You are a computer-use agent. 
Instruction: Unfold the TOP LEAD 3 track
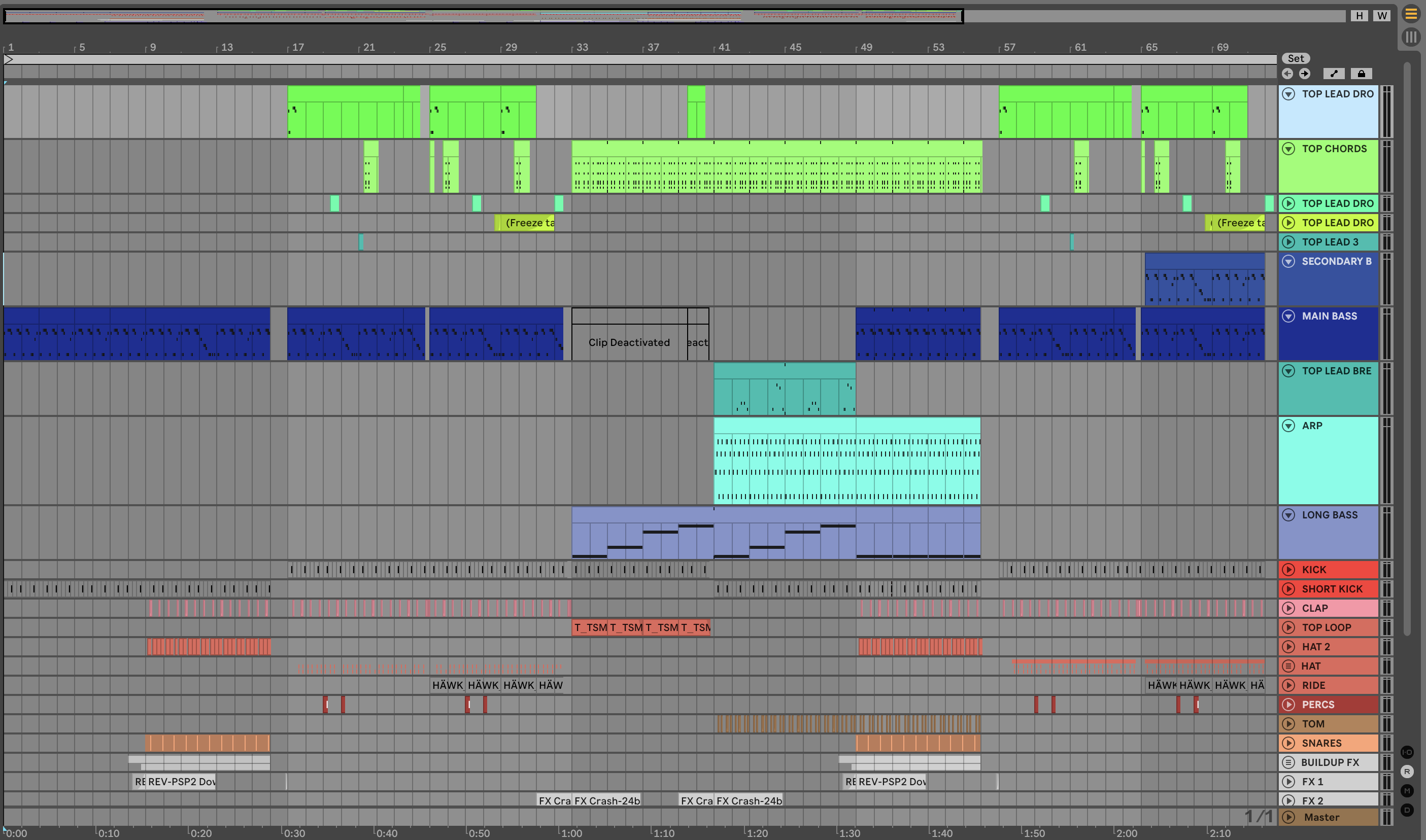tap(1288, 241)
